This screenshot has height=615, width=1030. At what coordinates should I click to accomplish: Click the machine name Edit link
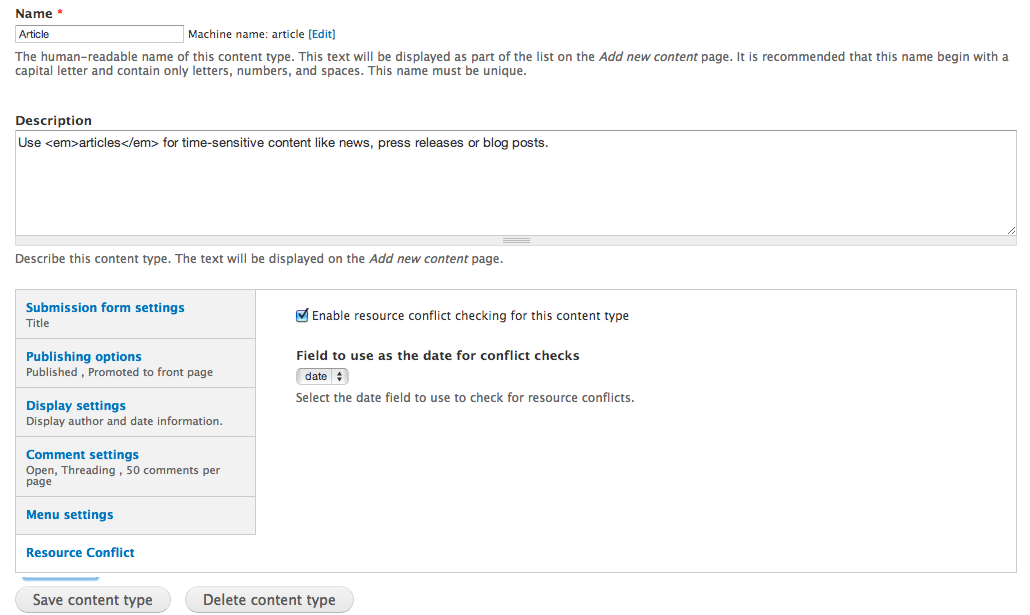(321, 34)
